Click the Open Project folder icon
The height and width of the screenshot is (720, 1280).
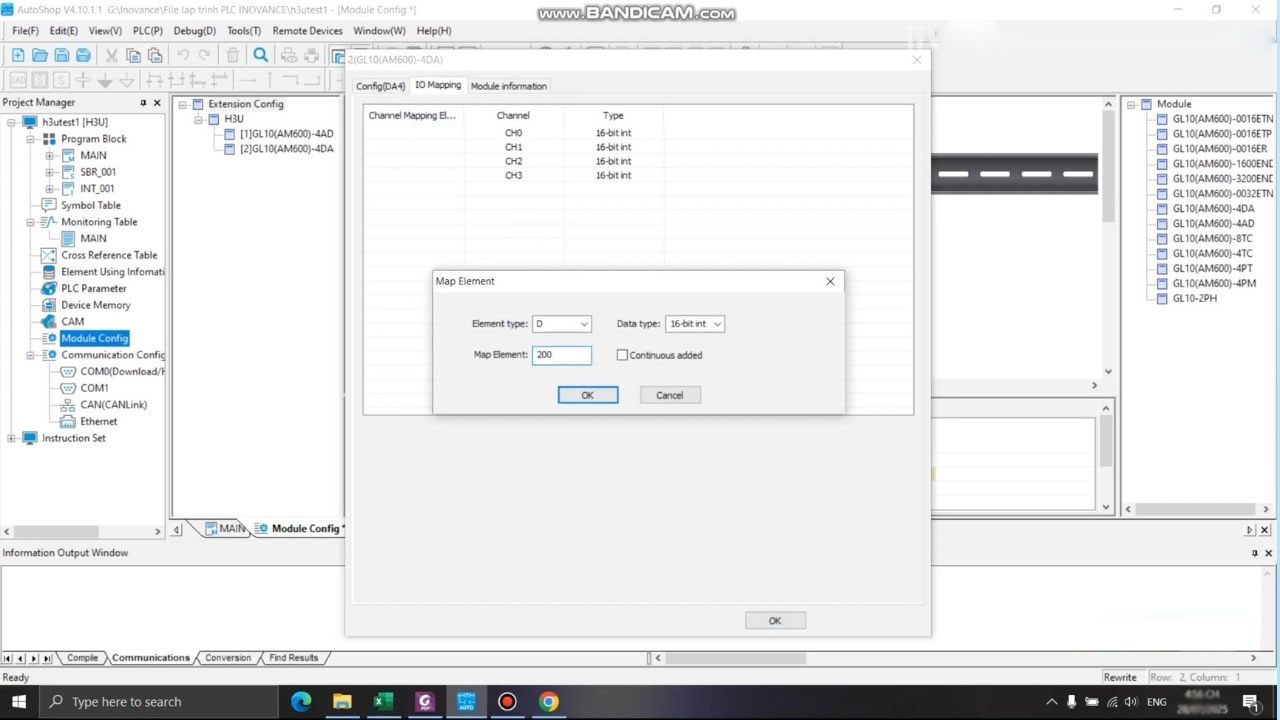40,55
